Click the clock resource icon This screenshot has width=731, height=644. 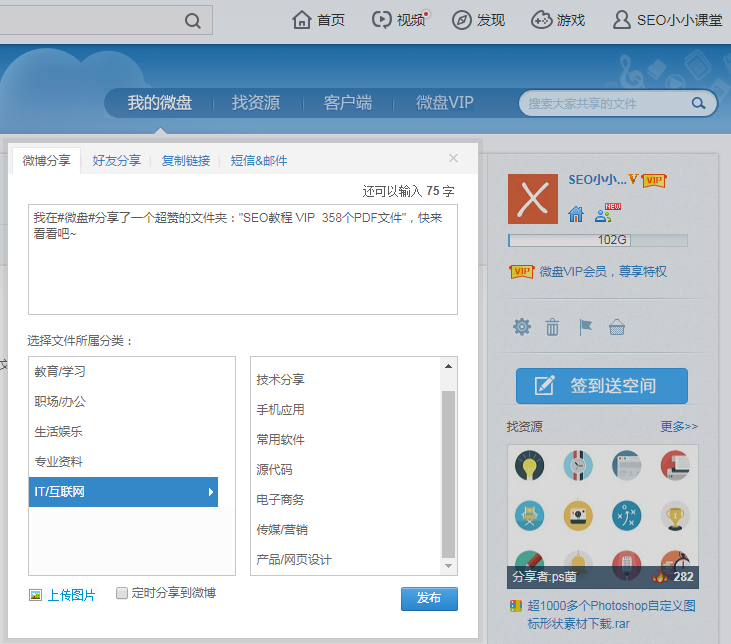578,465
